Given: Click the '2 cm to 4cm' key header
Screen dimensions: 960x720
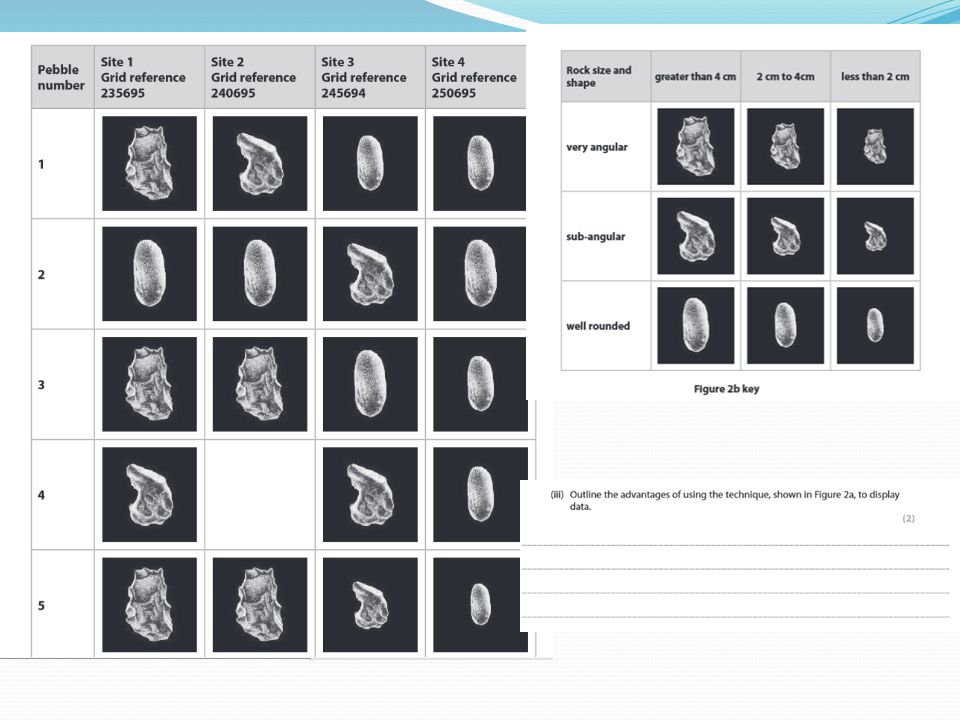Looking at the screenshot, I should tap(786, 77).
